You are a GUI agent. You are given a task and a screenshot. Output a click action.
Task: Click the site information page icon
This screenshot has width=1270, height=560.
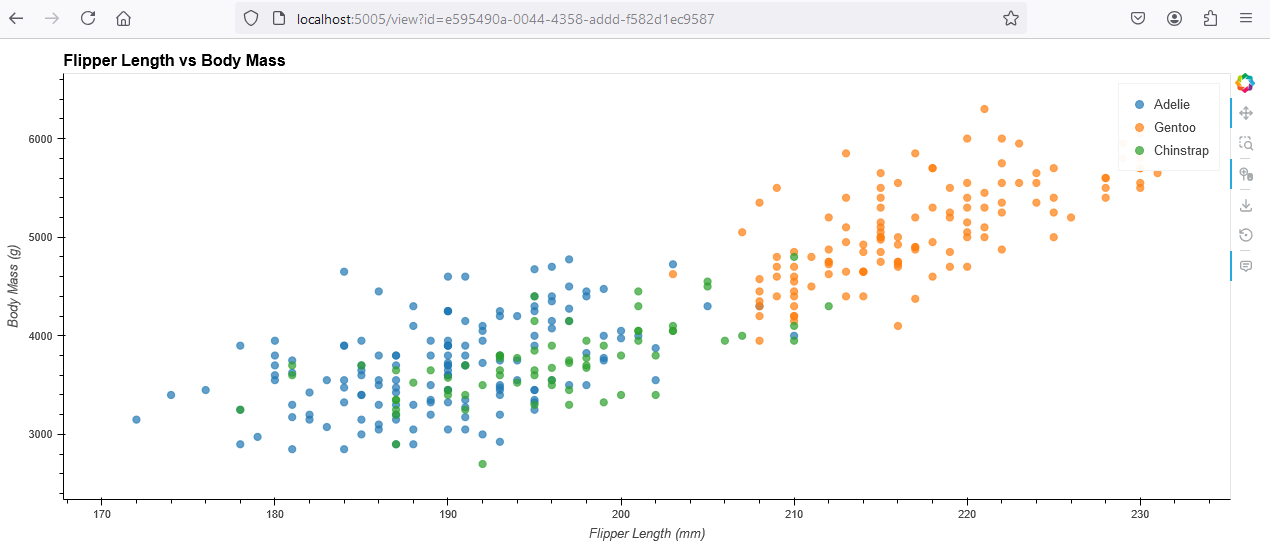click(x=279, y=18)
